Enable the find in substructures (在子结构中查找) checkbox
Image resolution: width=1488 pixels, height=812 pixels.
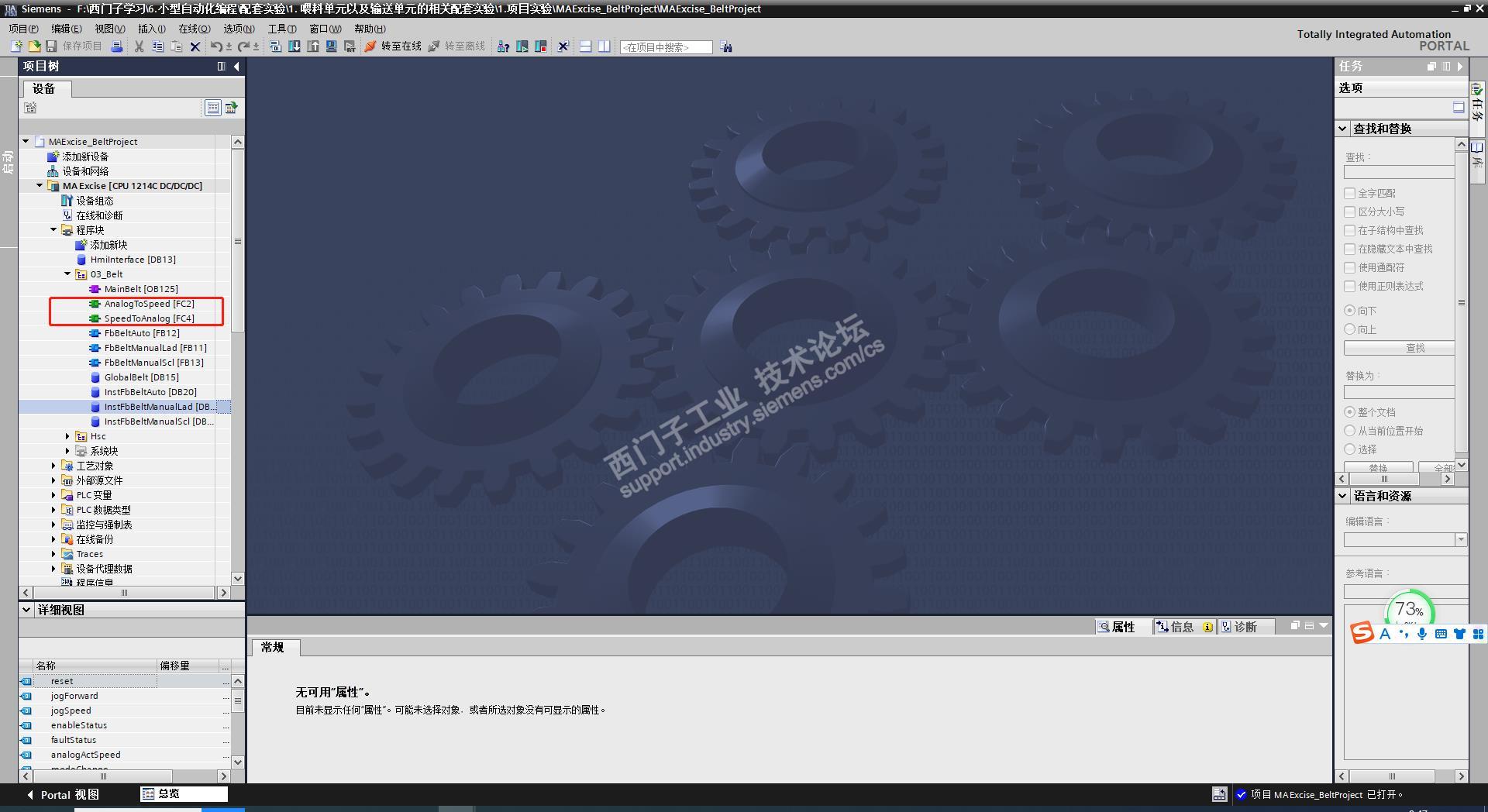pos(1349,230)
